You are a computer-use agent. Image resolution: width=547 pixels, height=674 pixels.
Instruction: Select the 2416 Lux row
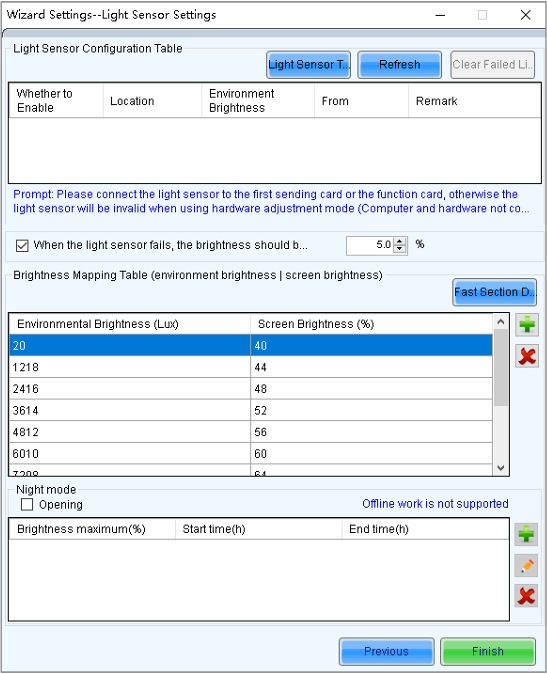(x=251, y=389)
